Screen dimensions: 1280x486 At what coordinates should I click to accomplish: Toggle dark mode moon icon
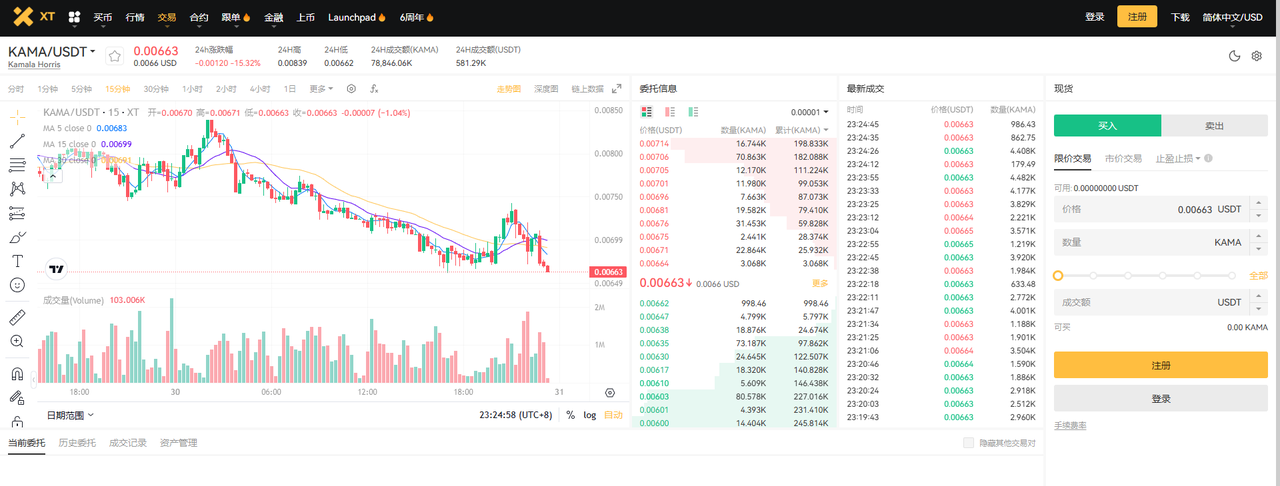1234,56
